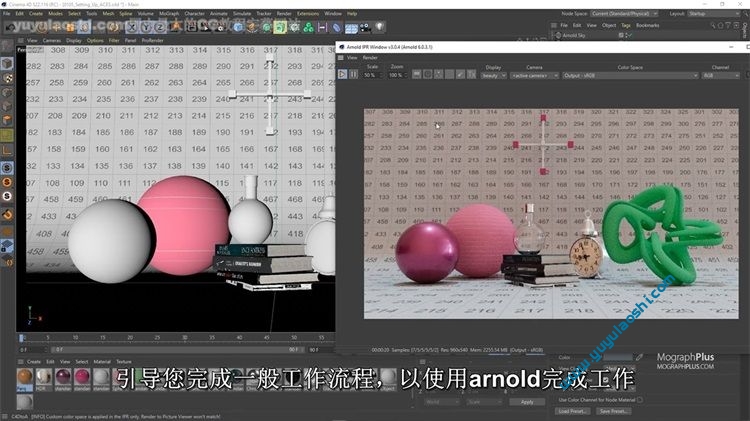Open the Layout Startup dropdown
Screen dimensions: 750x421
click(x=712, y=13)
